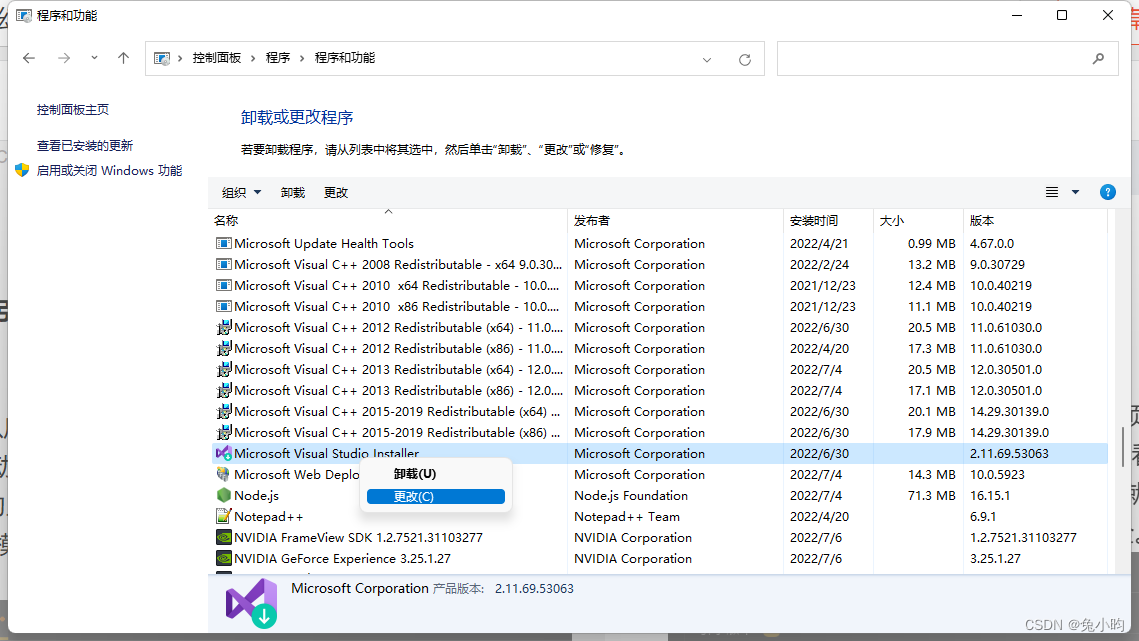Click 程序 breadcrumb segment
This screenshot has height=641, width=1139.
pos(277,58)
